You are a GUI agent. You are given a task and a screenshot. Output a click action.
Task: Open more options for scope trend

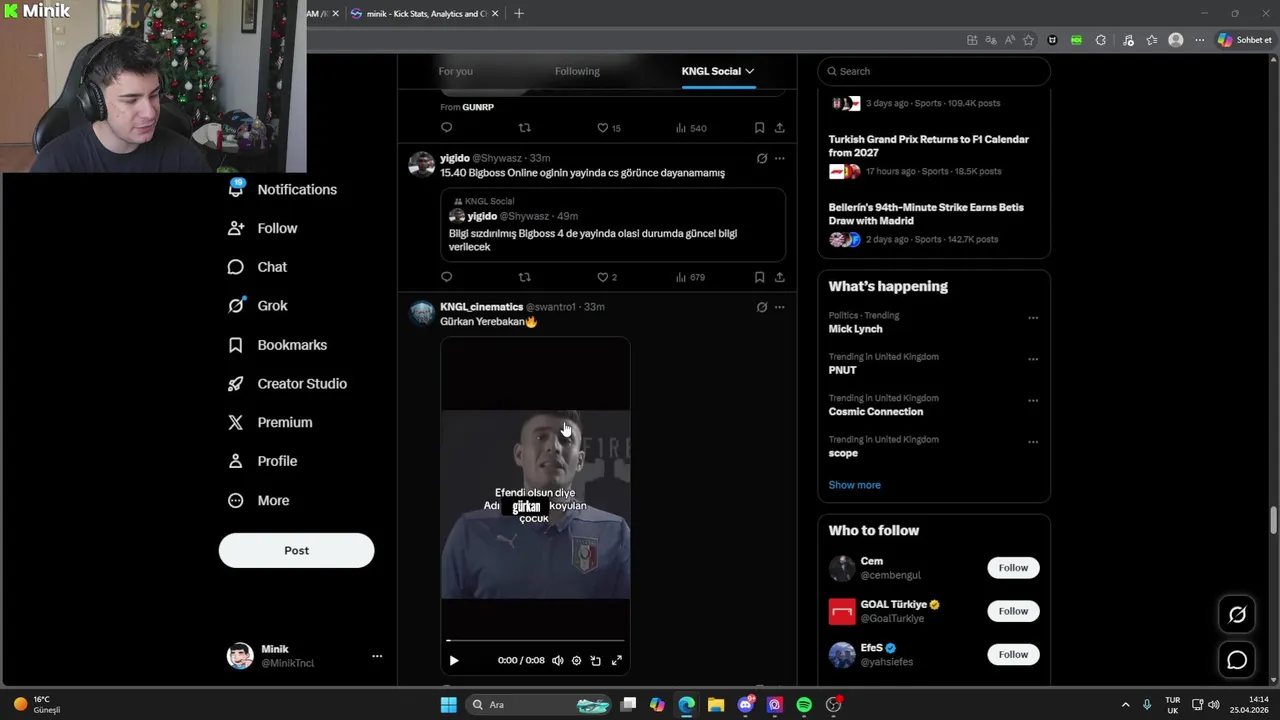pyautogui.click(x=1033, y=442)
